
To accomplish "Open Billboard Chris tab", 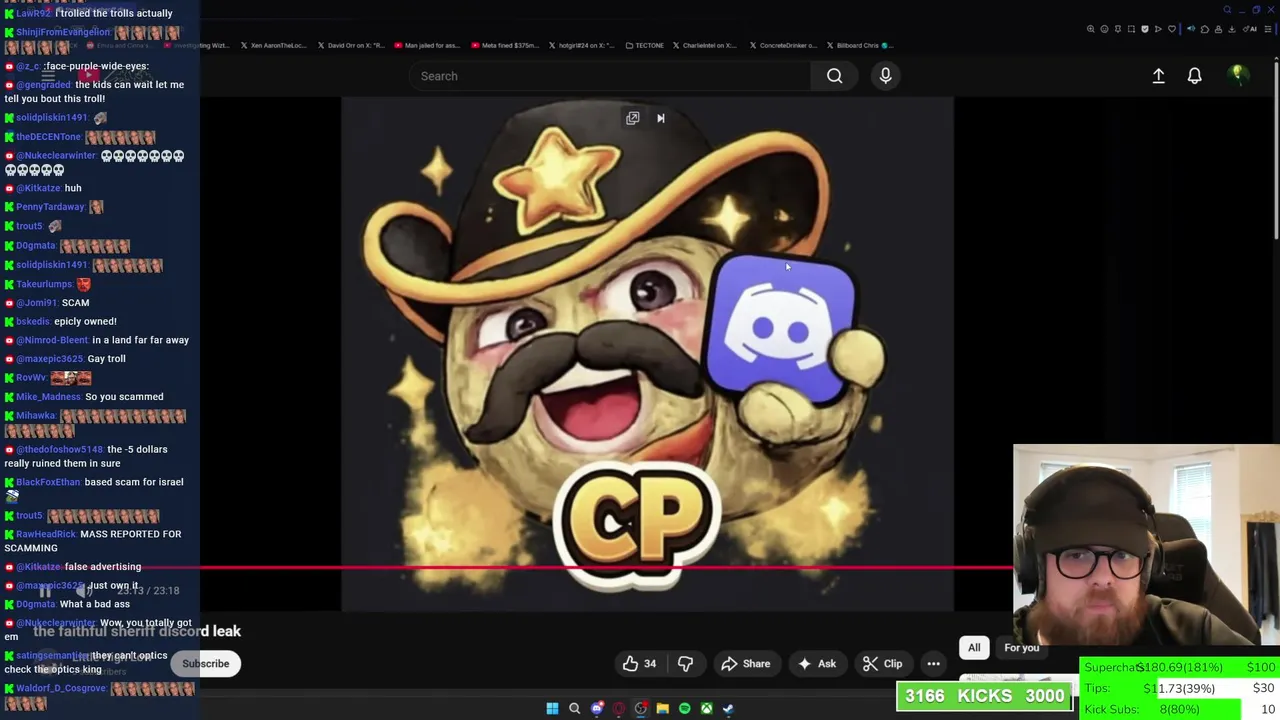I will point(859,45).
